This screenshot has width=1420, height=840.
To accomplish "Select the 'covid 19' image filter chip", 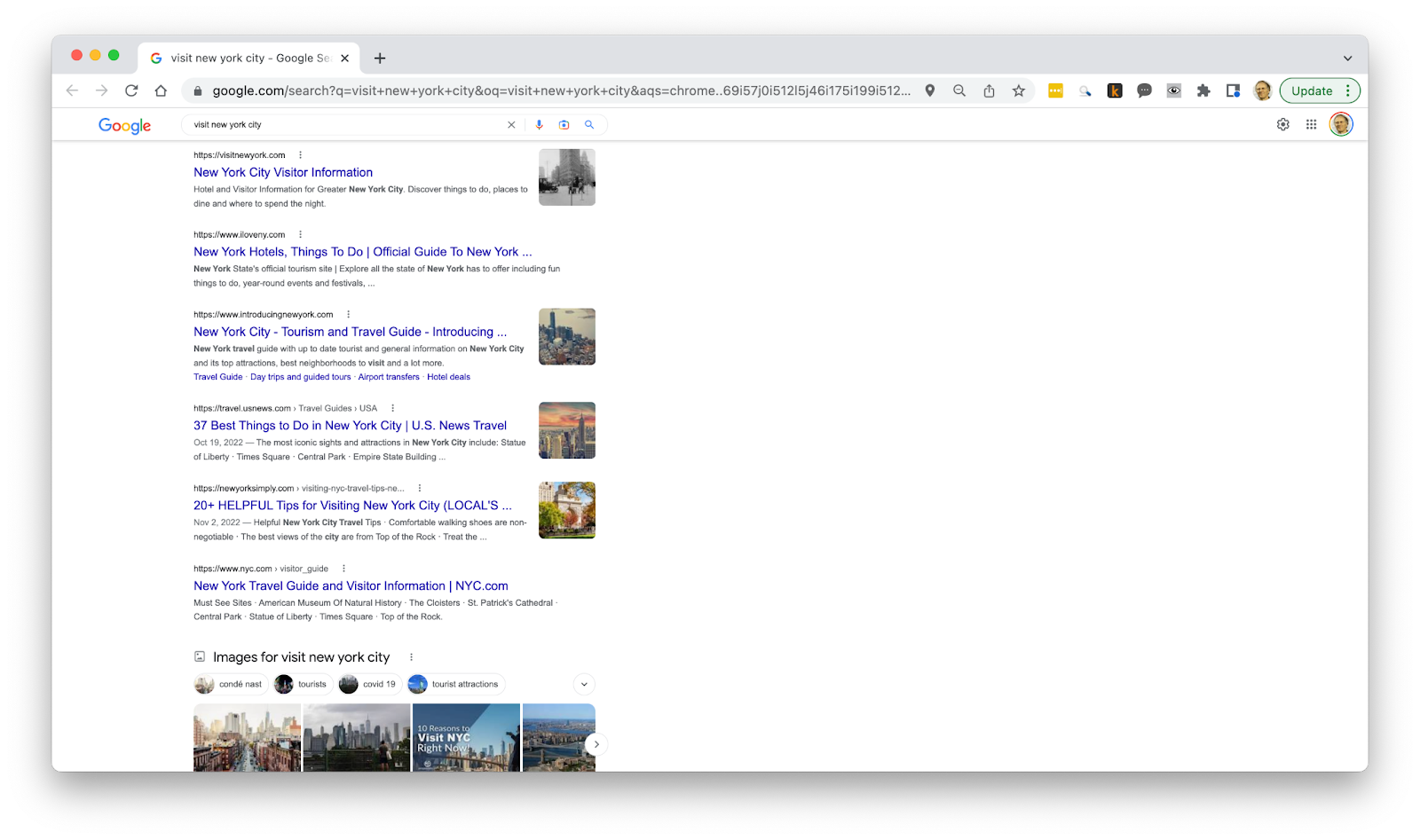I will (x=369, y=685).
